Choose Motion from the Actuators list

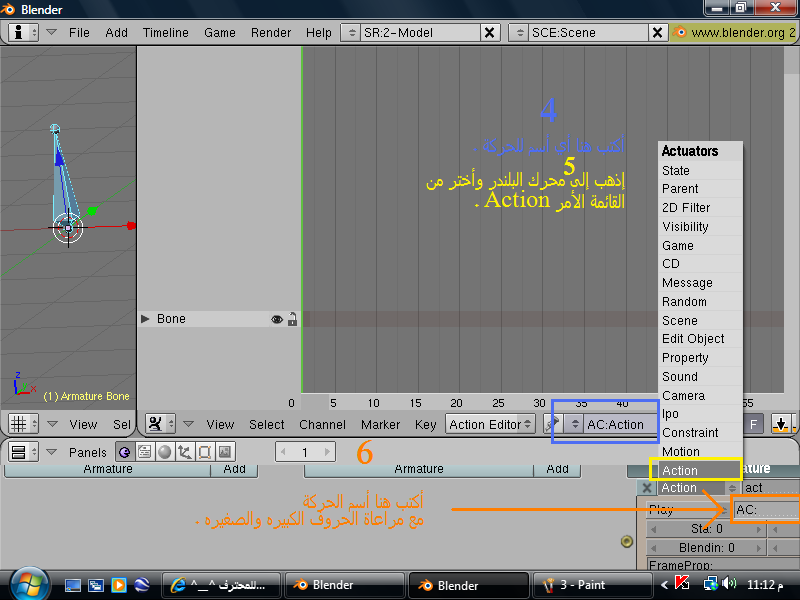pos(701,452)
